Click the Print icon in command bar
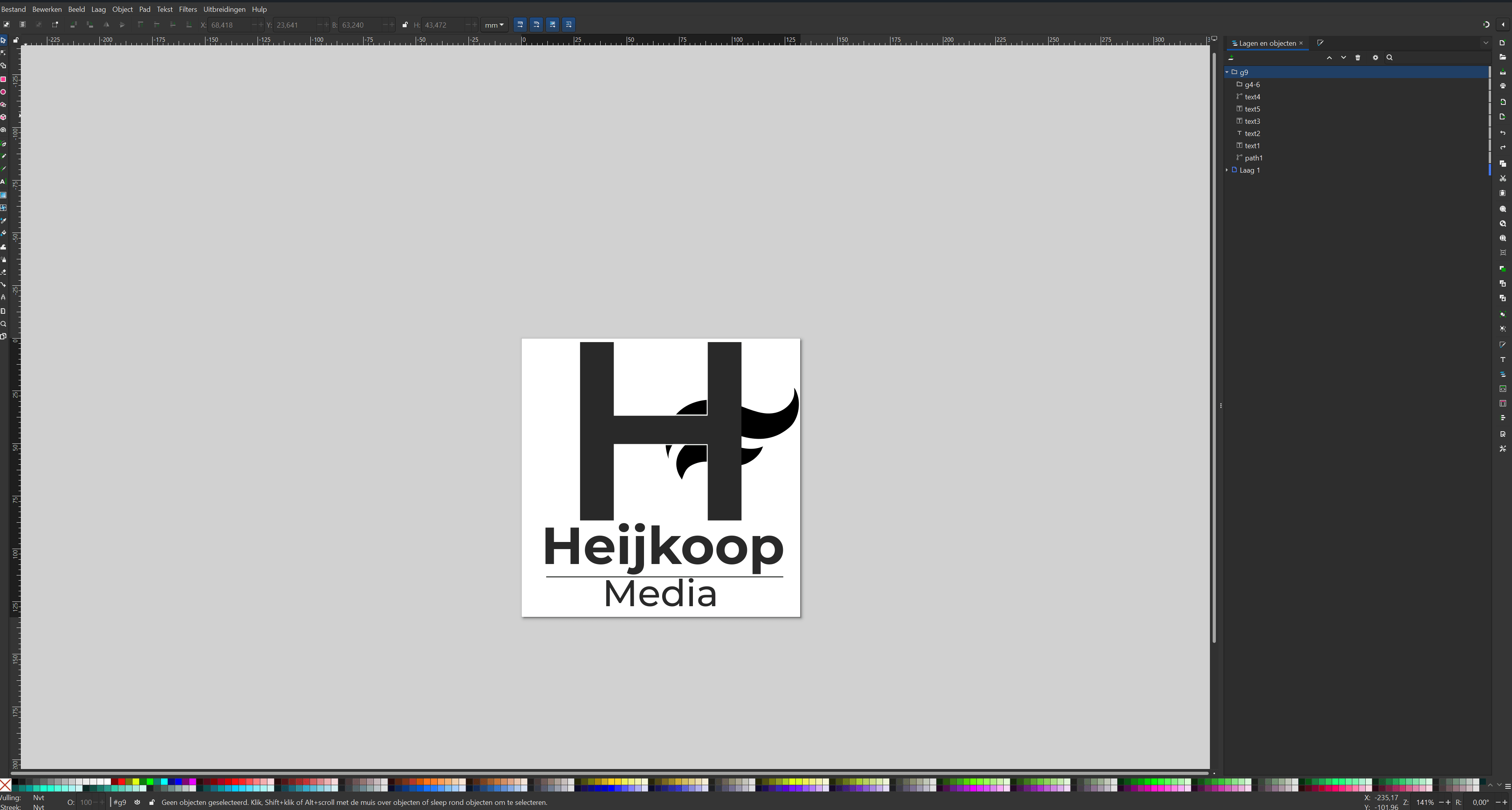 coord(1503,86)
